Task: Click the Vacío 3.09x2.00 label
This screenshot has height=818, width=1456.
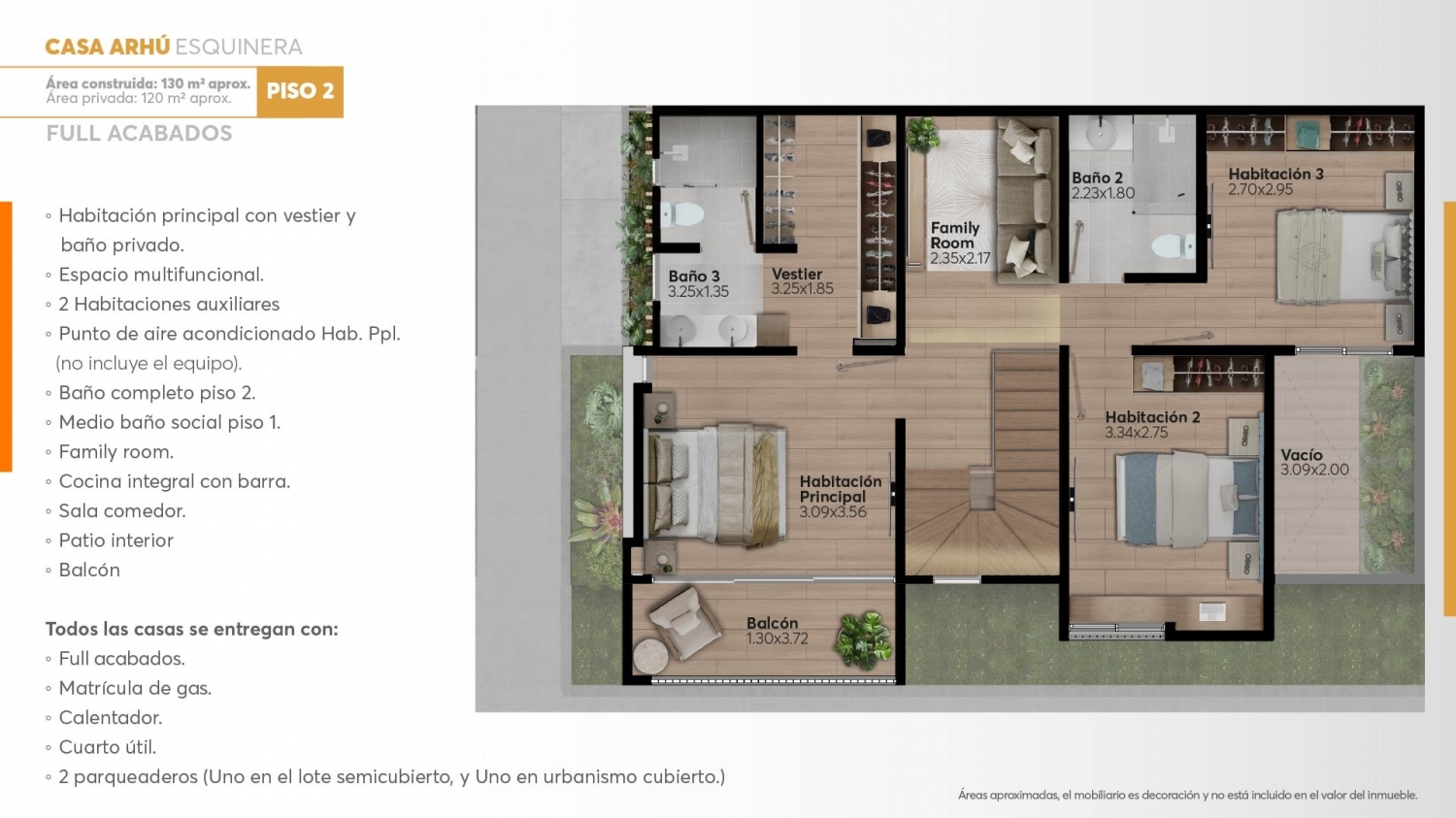Action: tap(1314, 462)
